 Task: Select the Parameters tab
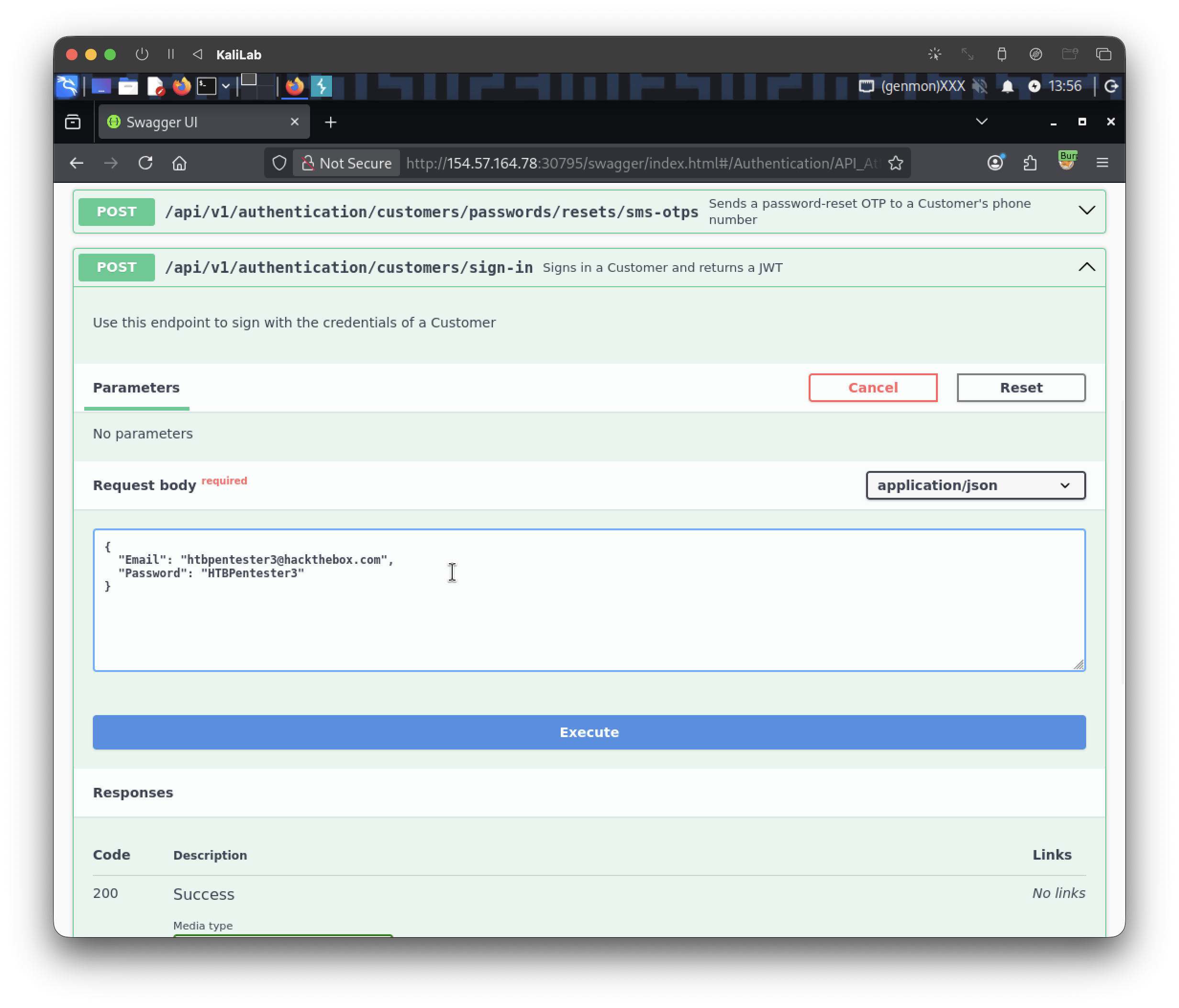point(136,388)
